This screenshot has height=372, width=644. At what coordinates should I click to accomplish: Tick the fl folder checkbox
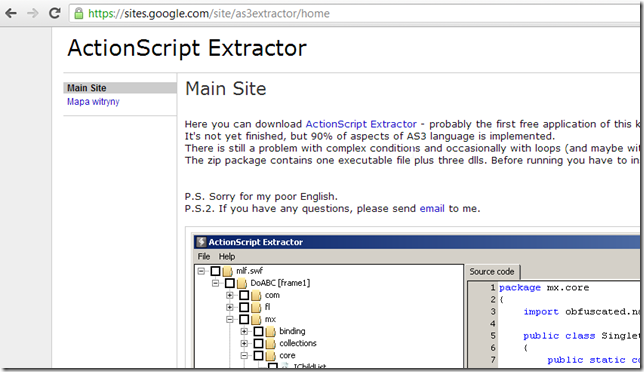pyautogui.click(x=244, y=307)
